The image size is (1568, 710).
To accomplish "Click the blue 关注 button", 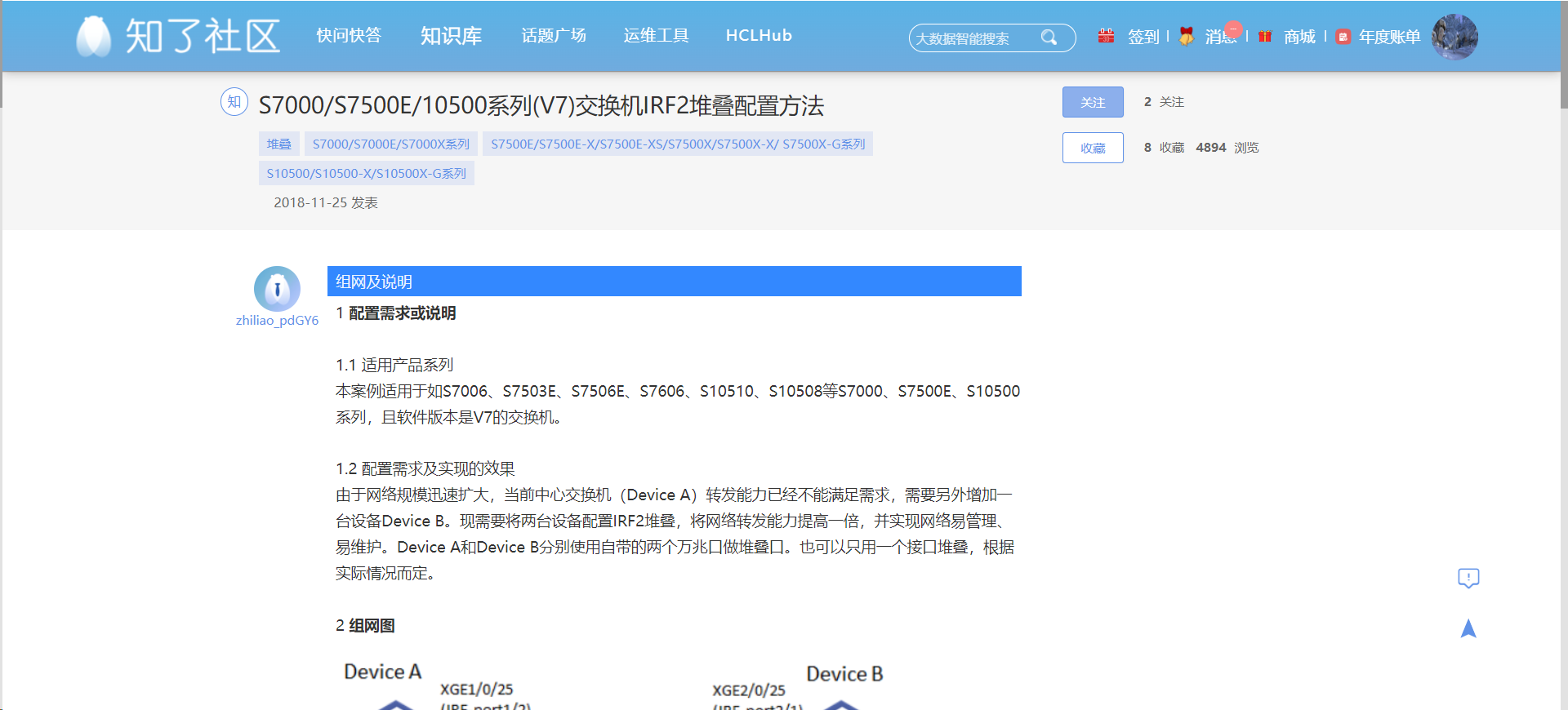I will (x=1093, y=102).
